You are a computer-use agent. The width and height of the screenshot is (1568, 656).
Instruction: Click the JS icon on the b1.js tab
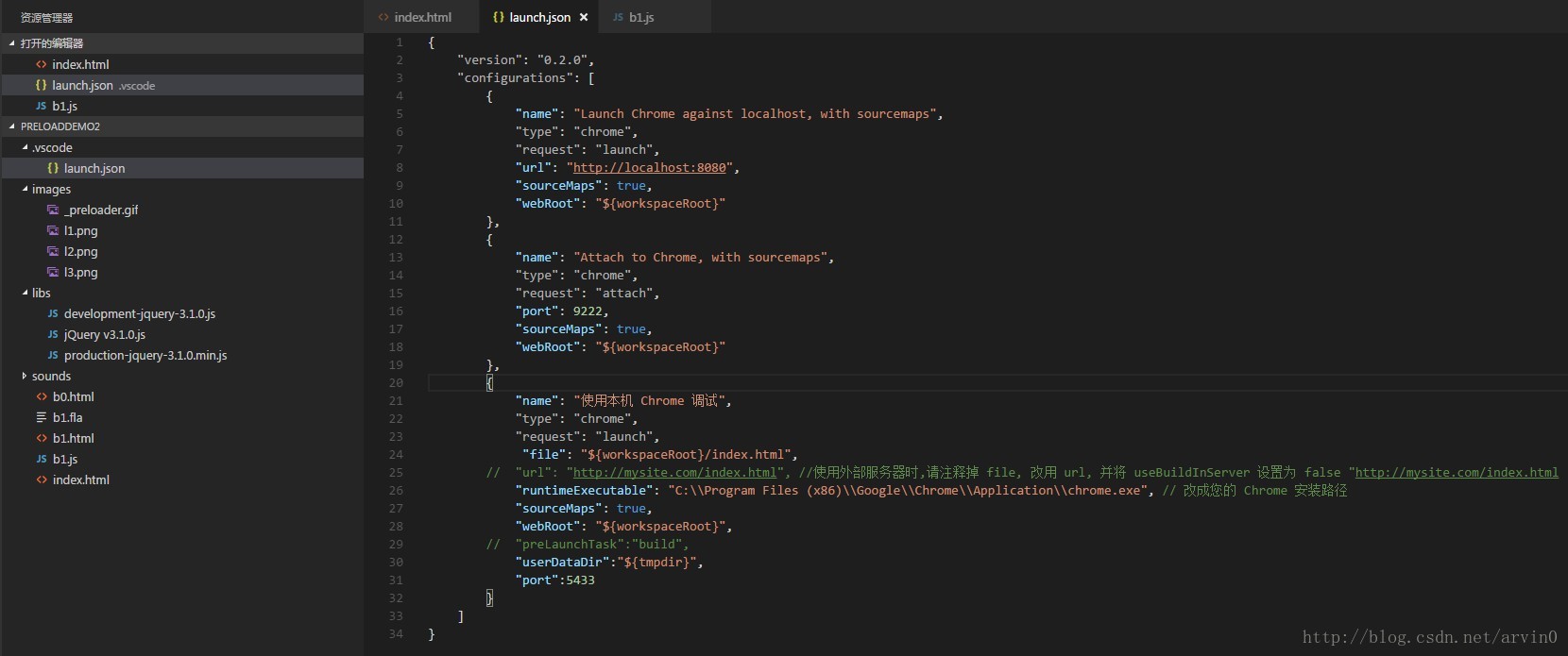(618, 17)
